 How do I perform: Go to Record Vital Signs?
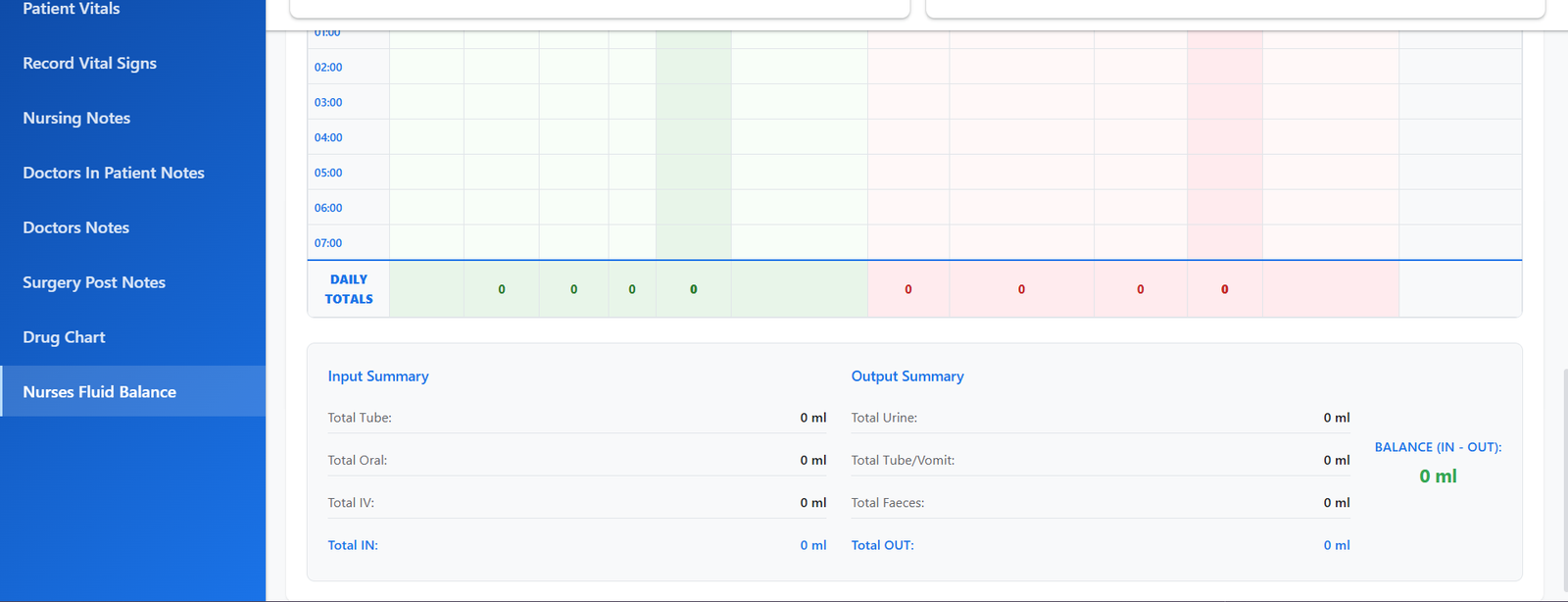[89, 63]
